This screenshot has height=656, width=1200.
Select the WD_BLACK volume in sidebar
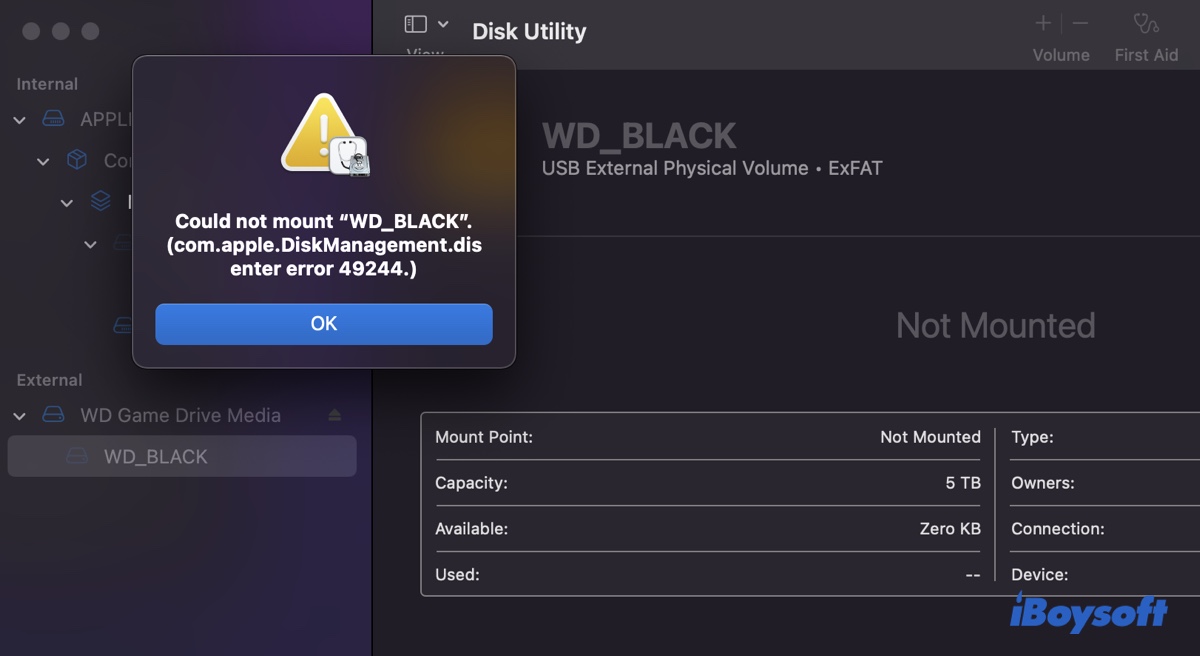point(156,456)
